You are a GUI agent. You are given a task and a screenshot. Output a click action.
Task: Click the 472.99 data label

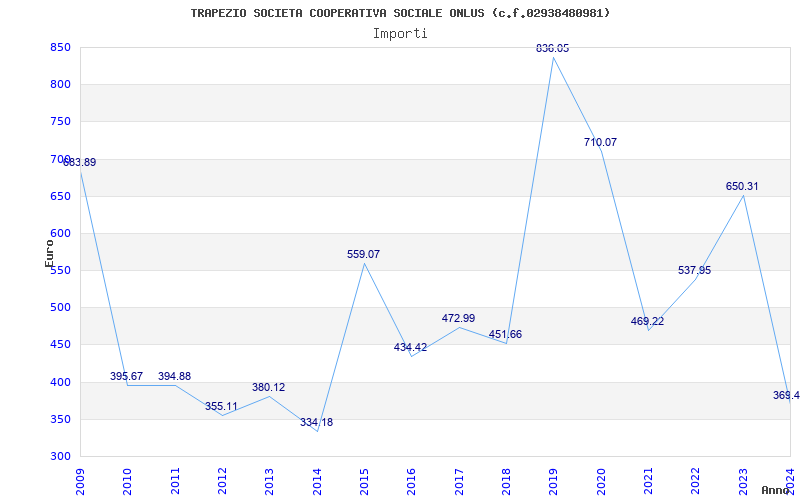point(459,318)
